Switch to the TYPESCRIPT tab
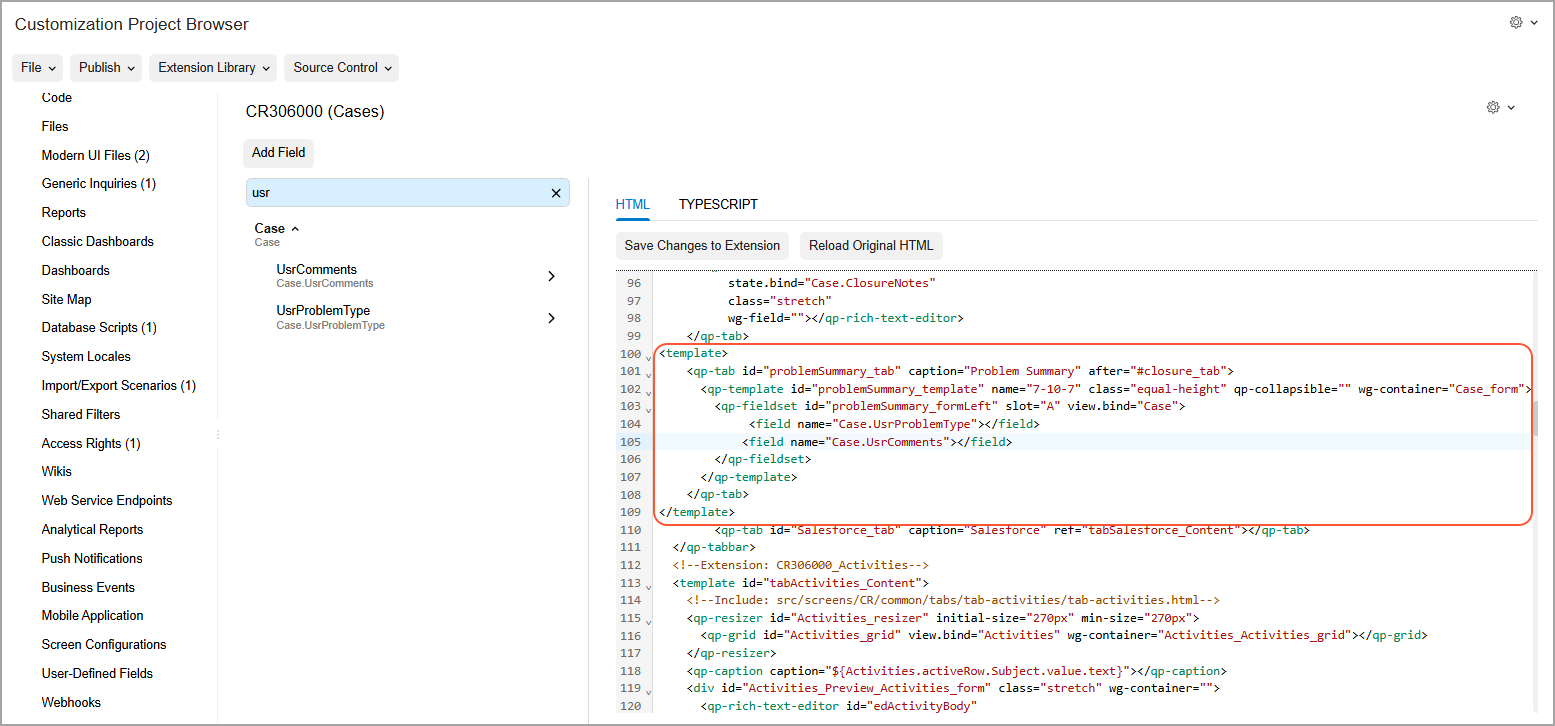 tap(718, 204)
